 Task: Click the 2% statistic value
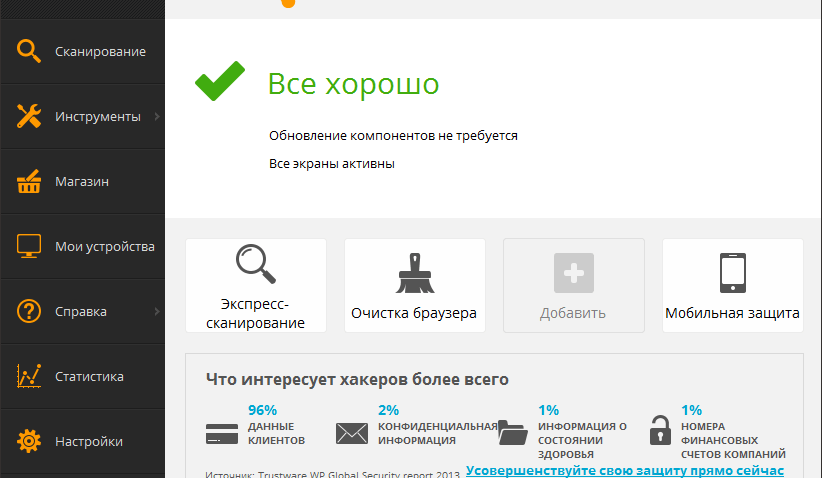coord(388,410)
